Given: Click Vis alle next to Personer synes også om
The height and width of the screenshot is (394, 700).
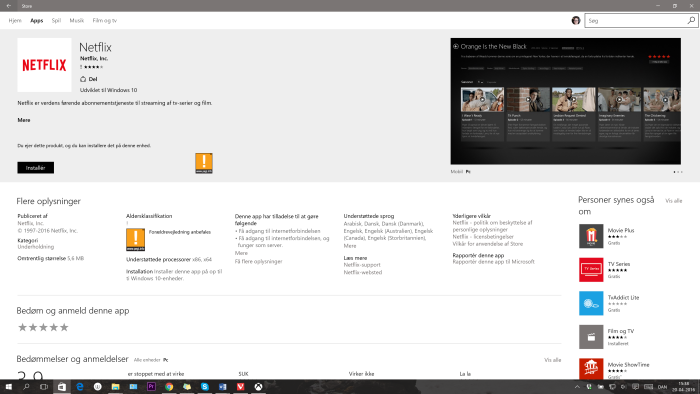Looking at the screenshot, I should click(674, 201).
